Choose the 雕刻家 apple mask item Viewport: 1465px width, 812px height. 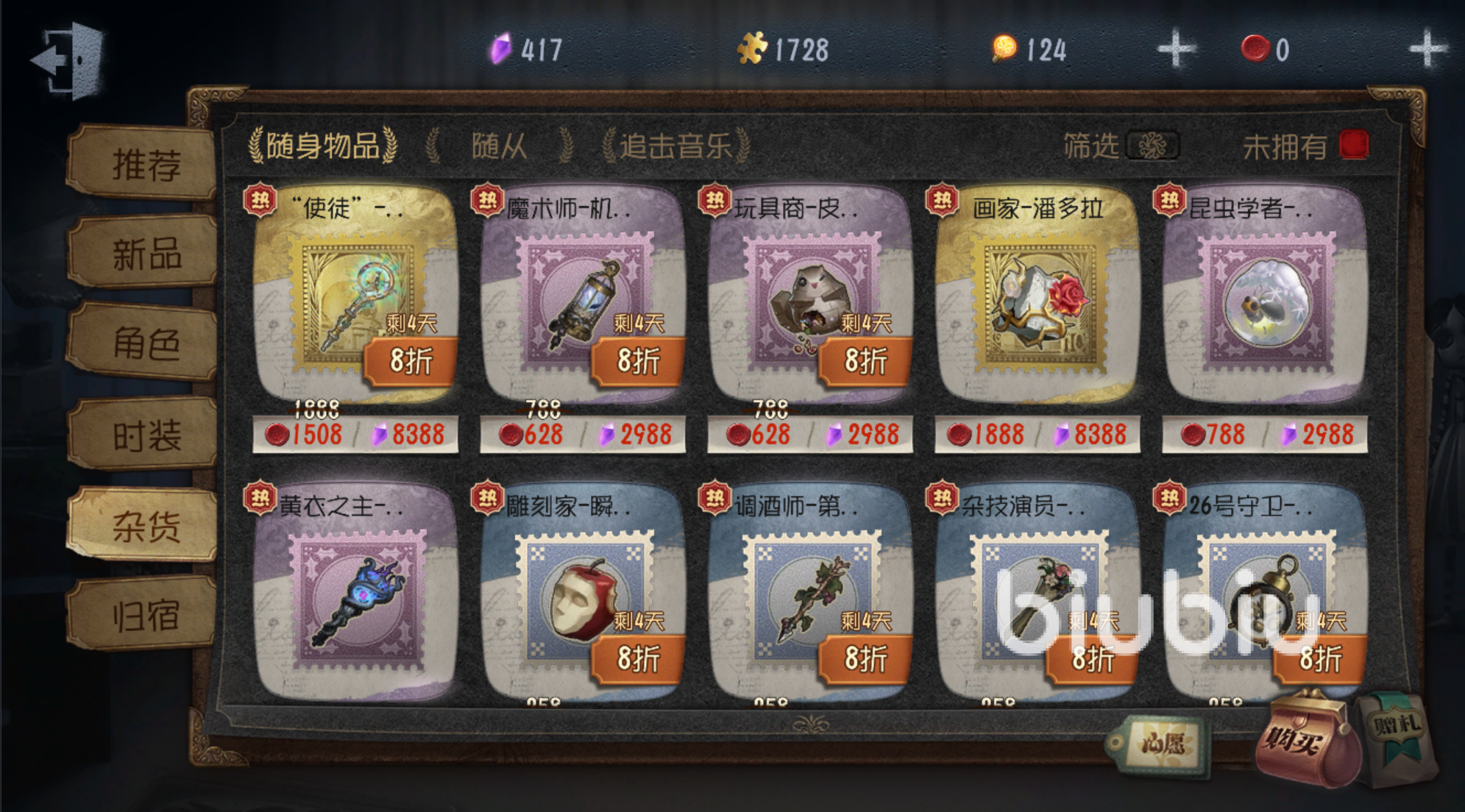pos(583,592)
